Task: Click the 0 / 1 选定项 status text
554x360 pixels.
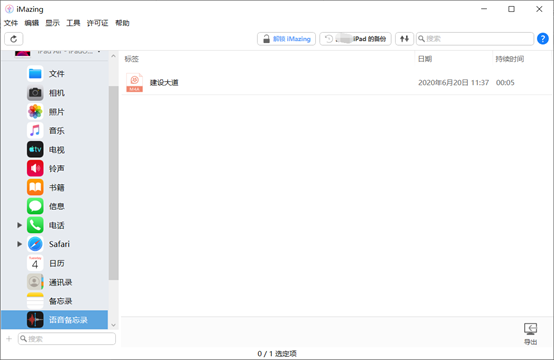Action: [x=277, y=353]
